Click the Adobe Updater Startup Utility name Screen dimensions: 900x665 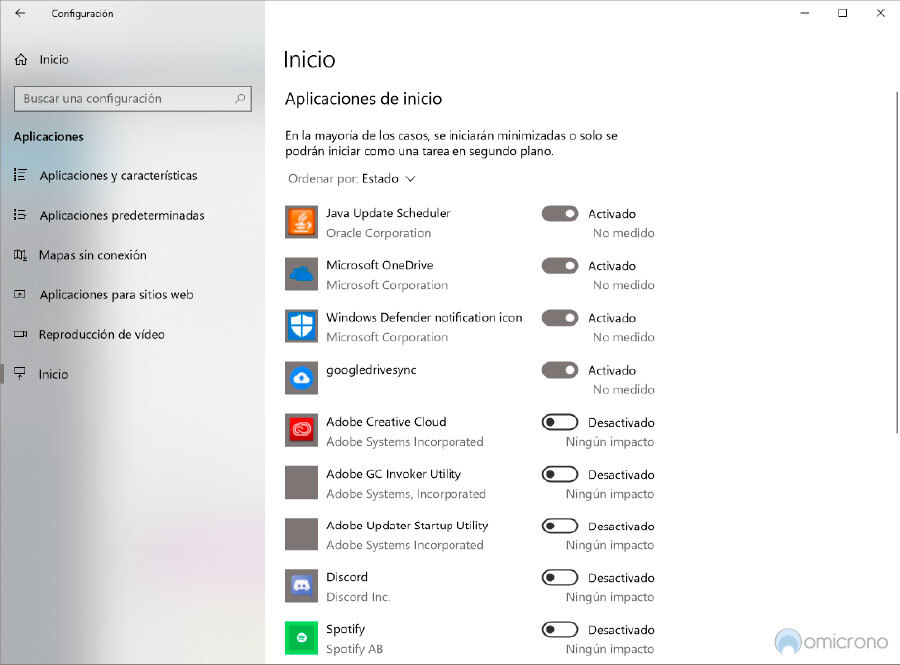(407, 525)
